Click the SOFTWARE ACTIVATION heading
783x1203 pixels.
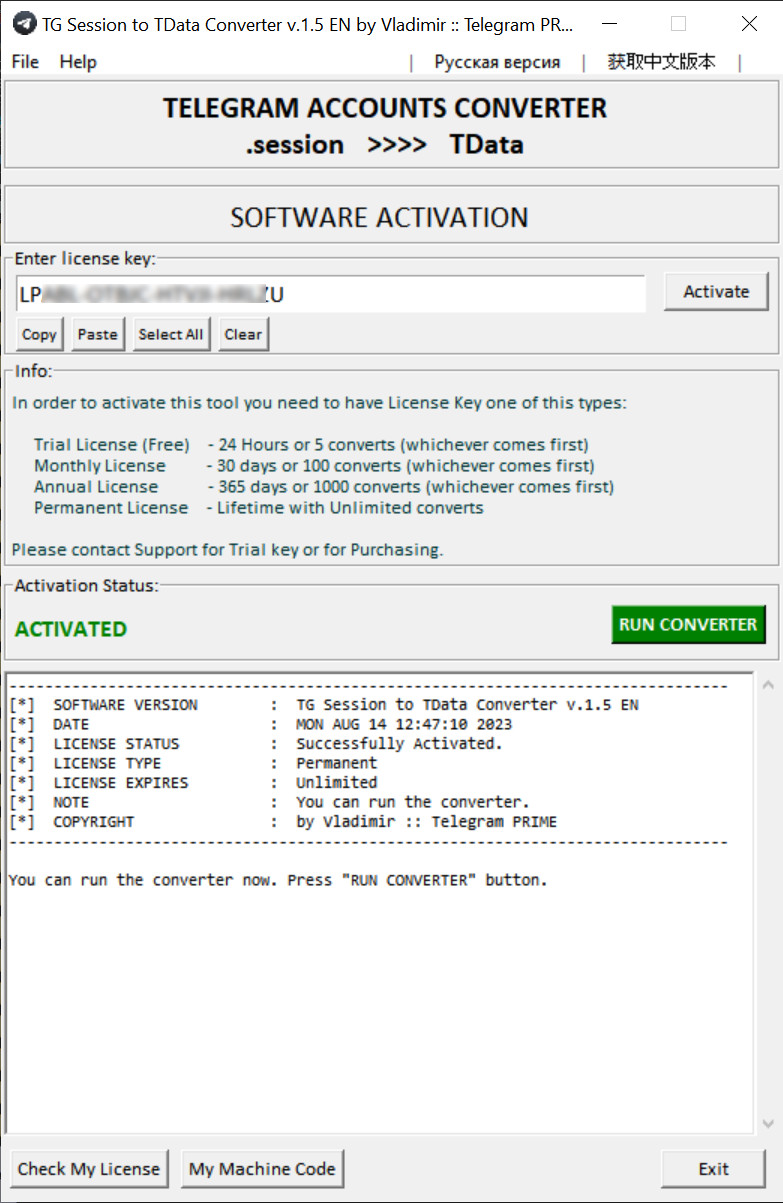[379, 217]
